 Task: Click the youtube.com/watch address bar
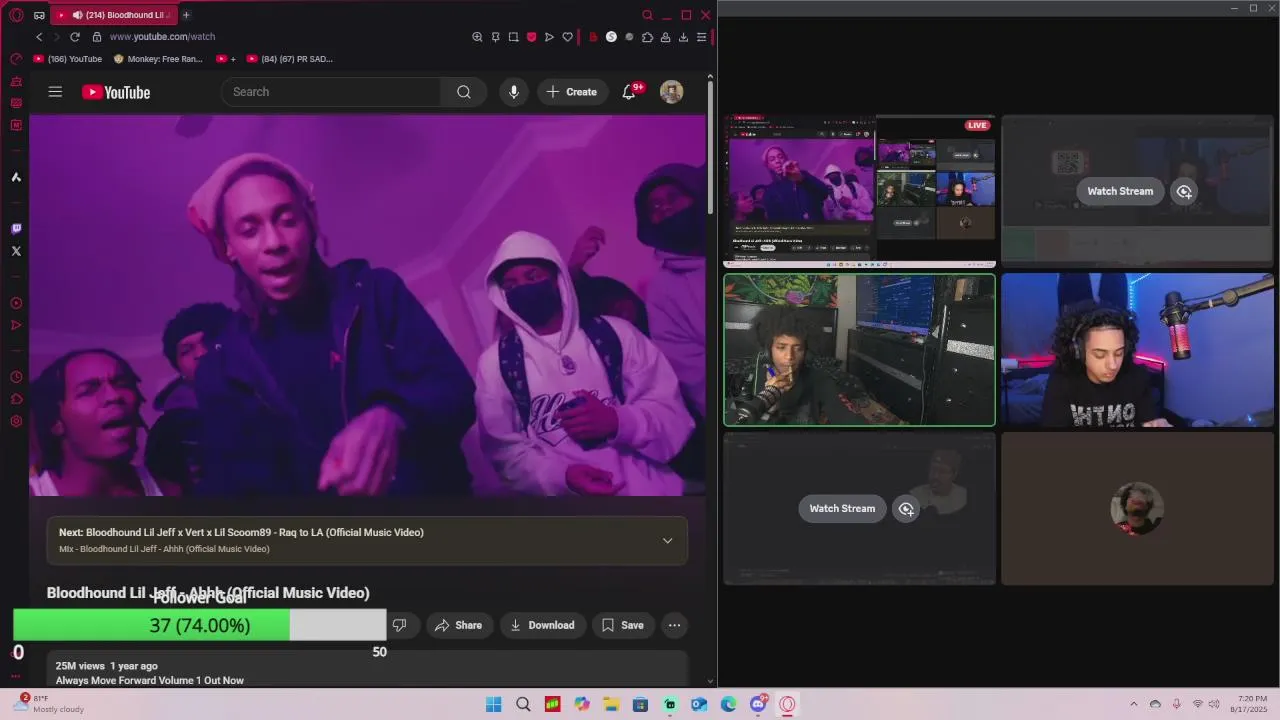[x=162, y=37]
